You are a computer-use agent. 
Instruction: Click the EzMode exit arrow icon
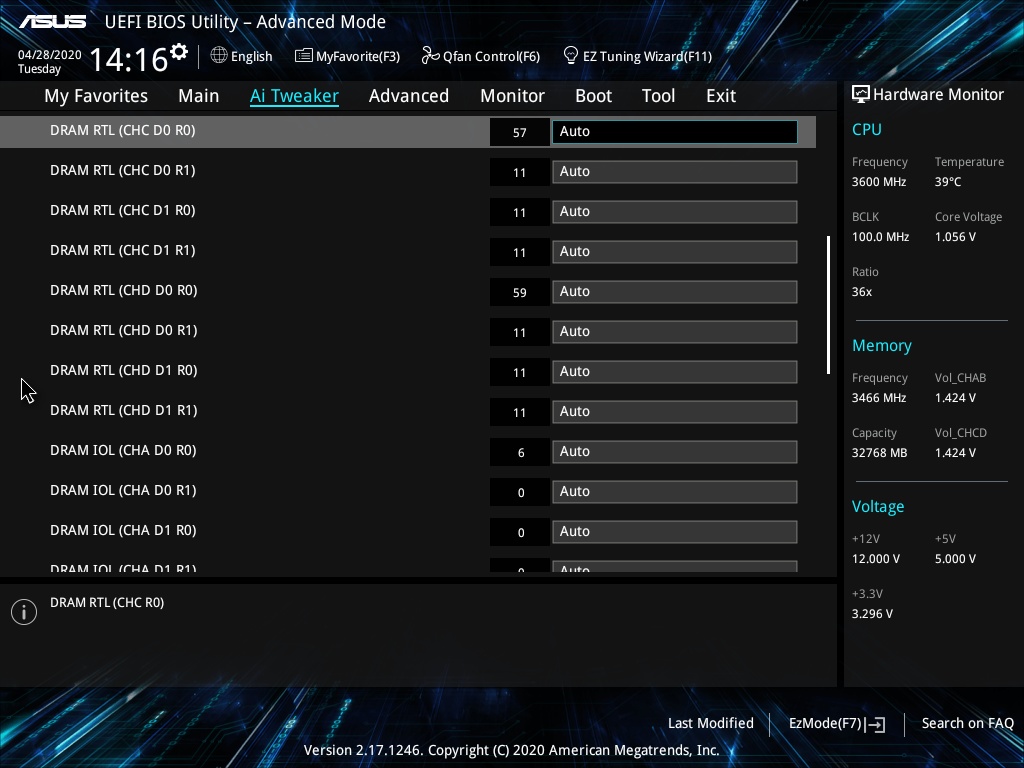[876, 724]
